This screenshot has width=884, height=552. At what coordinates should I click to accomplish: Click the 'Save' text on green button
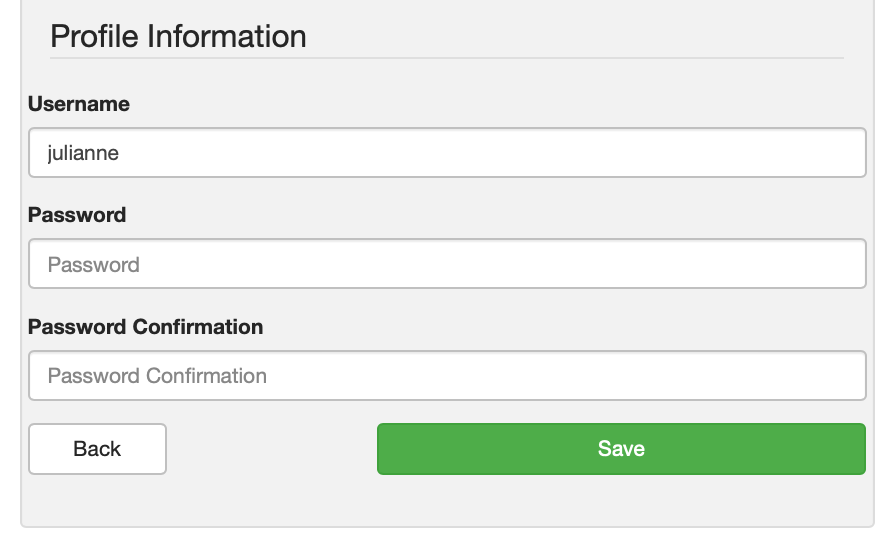621,449
